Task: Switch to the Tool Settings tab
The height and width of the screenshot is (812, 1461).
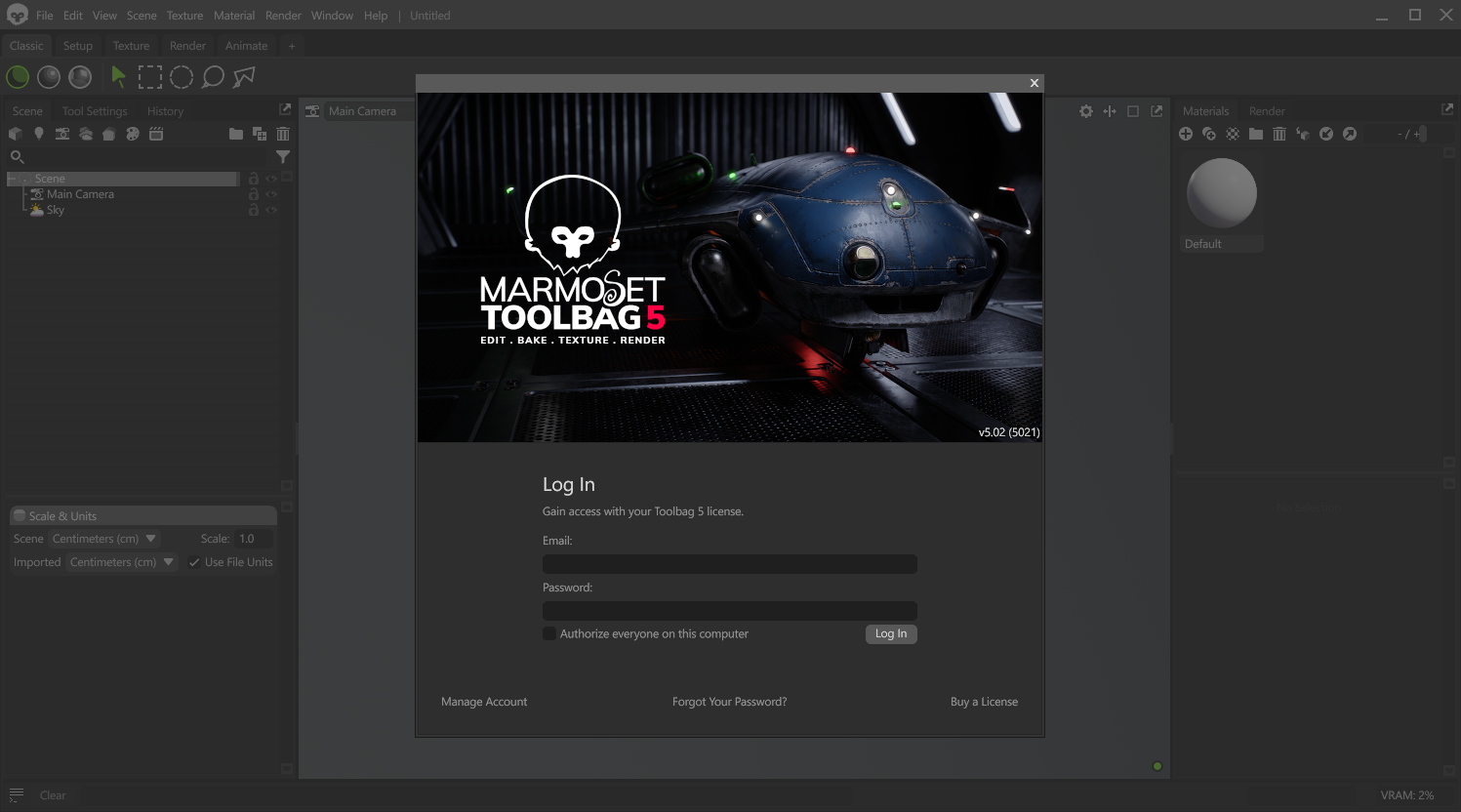Action: tap(95, 111)
